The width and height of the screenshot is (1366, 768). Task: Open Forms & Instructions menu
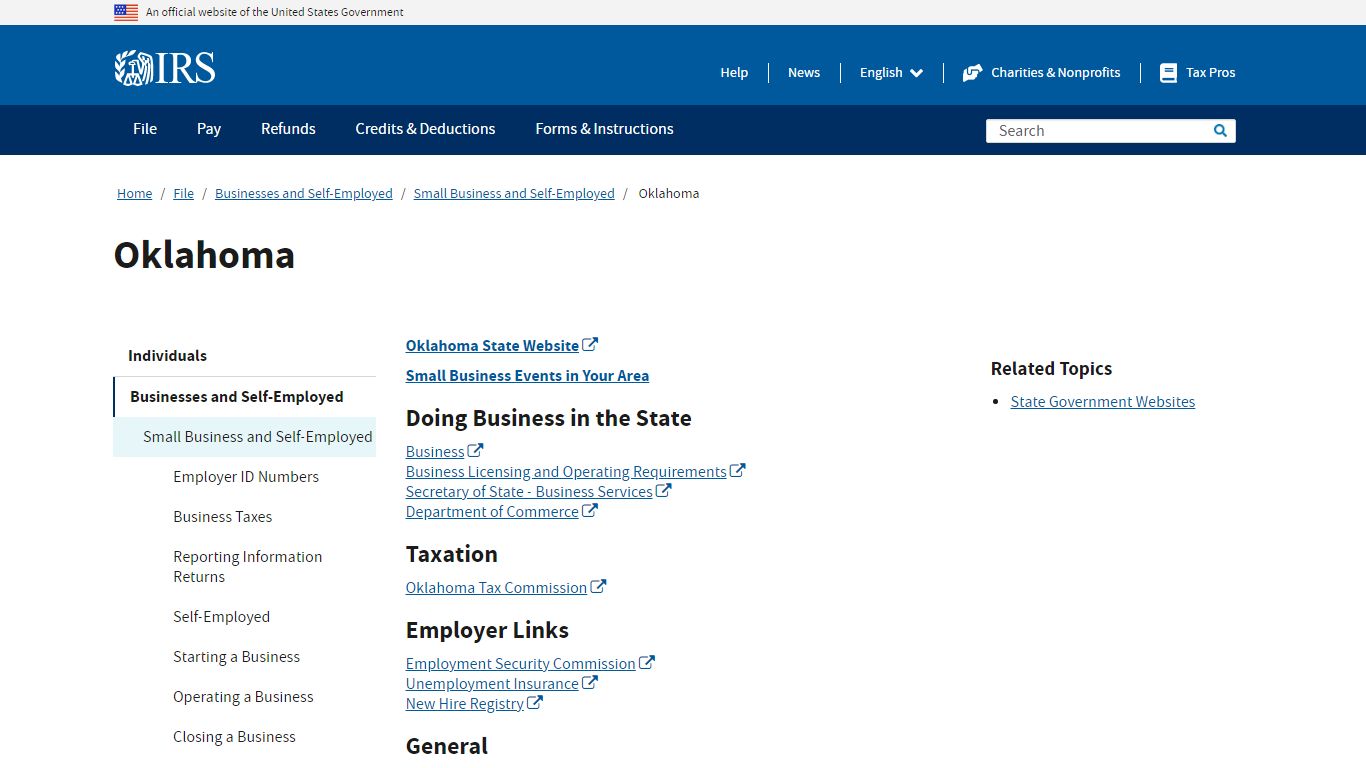point(604,129)
